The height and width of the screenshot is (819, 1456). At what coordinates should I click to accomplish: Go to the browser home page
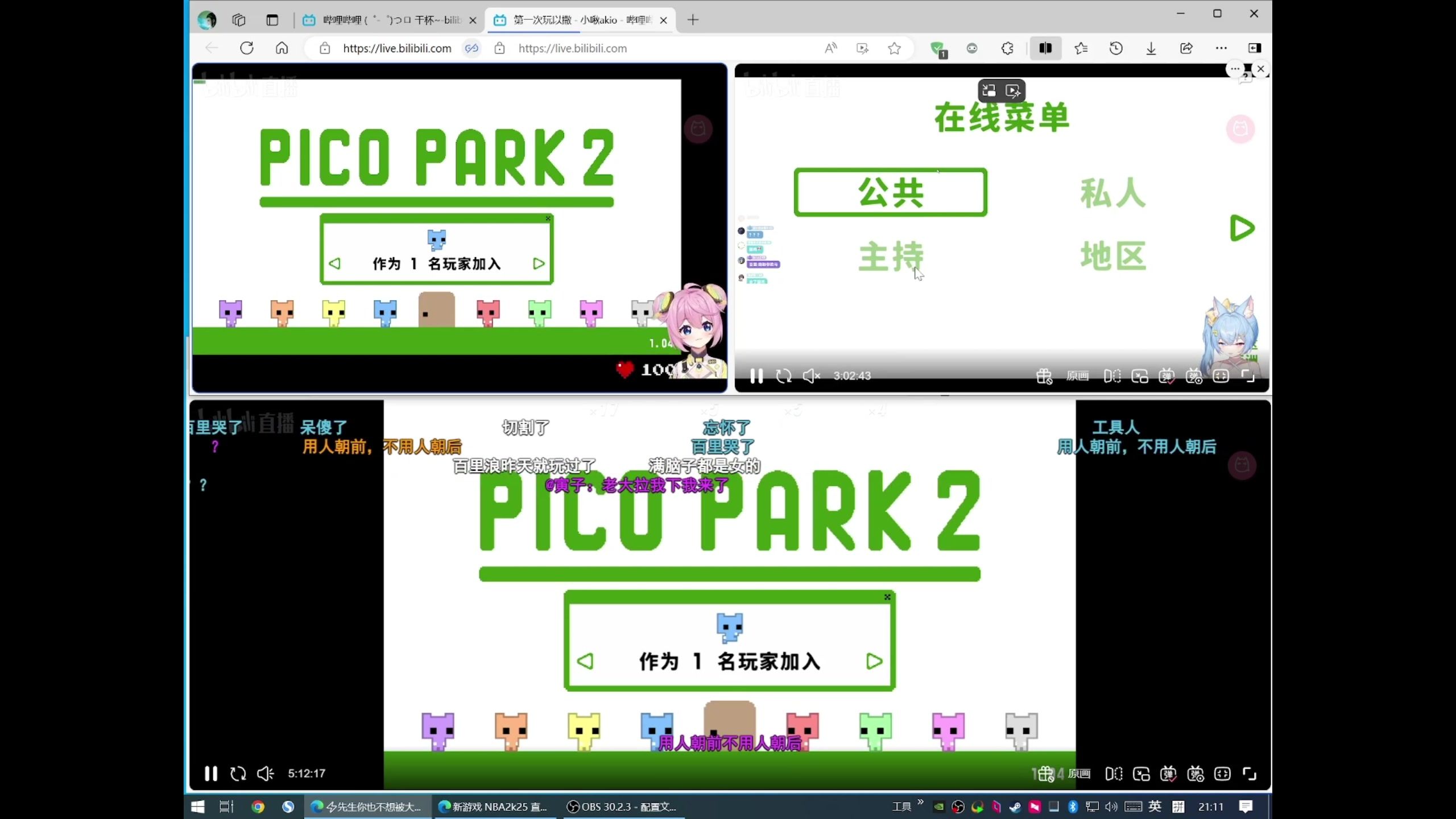coord(282,48)
